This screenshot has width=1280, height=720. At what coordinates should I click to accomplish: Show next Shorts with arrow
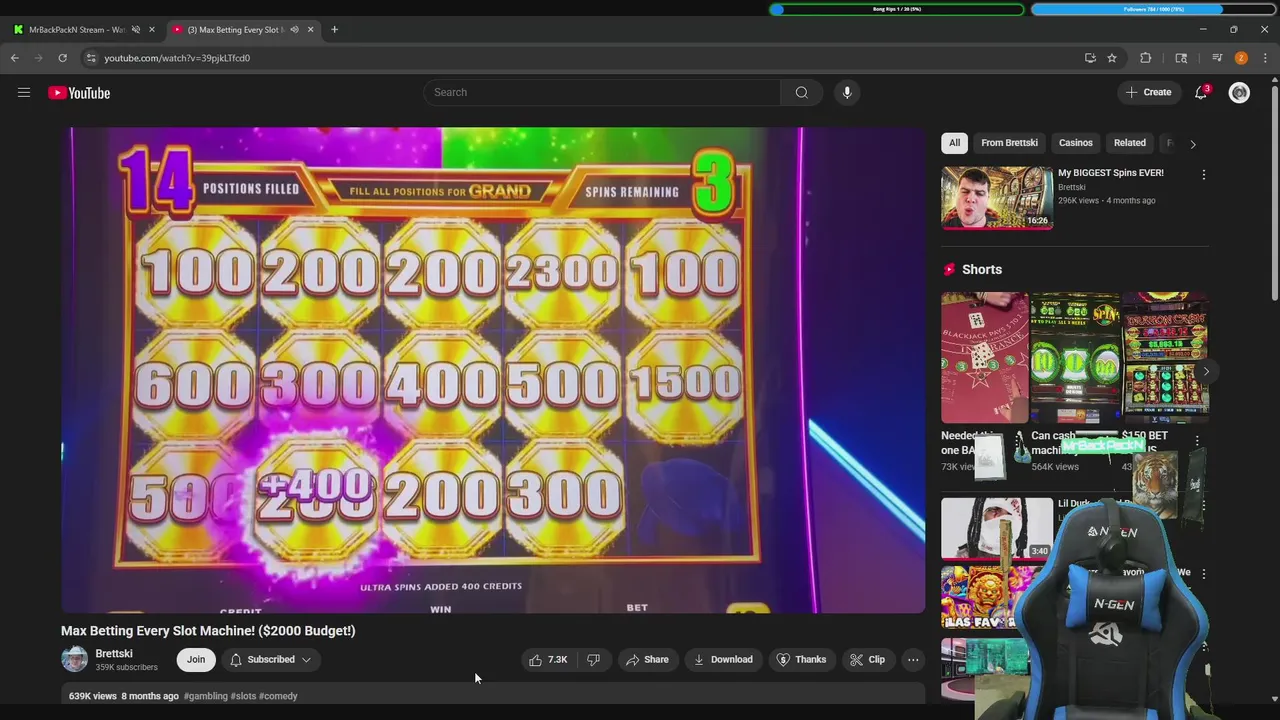click(x=1206, y=371)
